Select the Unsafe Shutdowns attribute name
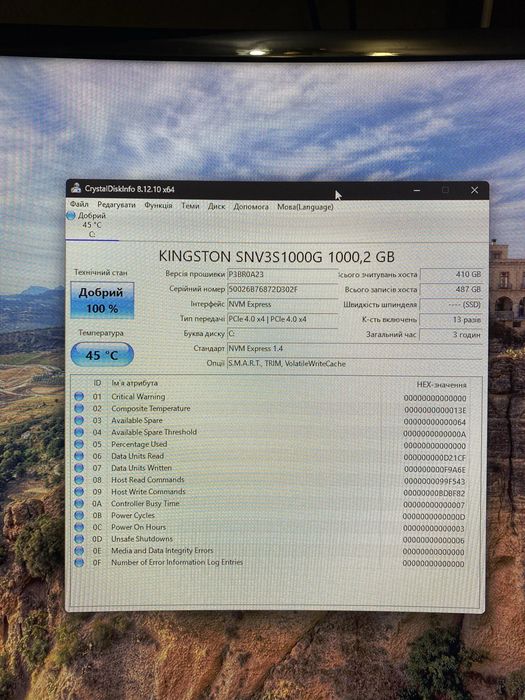Screen dimensions: 525x700 click(x=142, y=539)
